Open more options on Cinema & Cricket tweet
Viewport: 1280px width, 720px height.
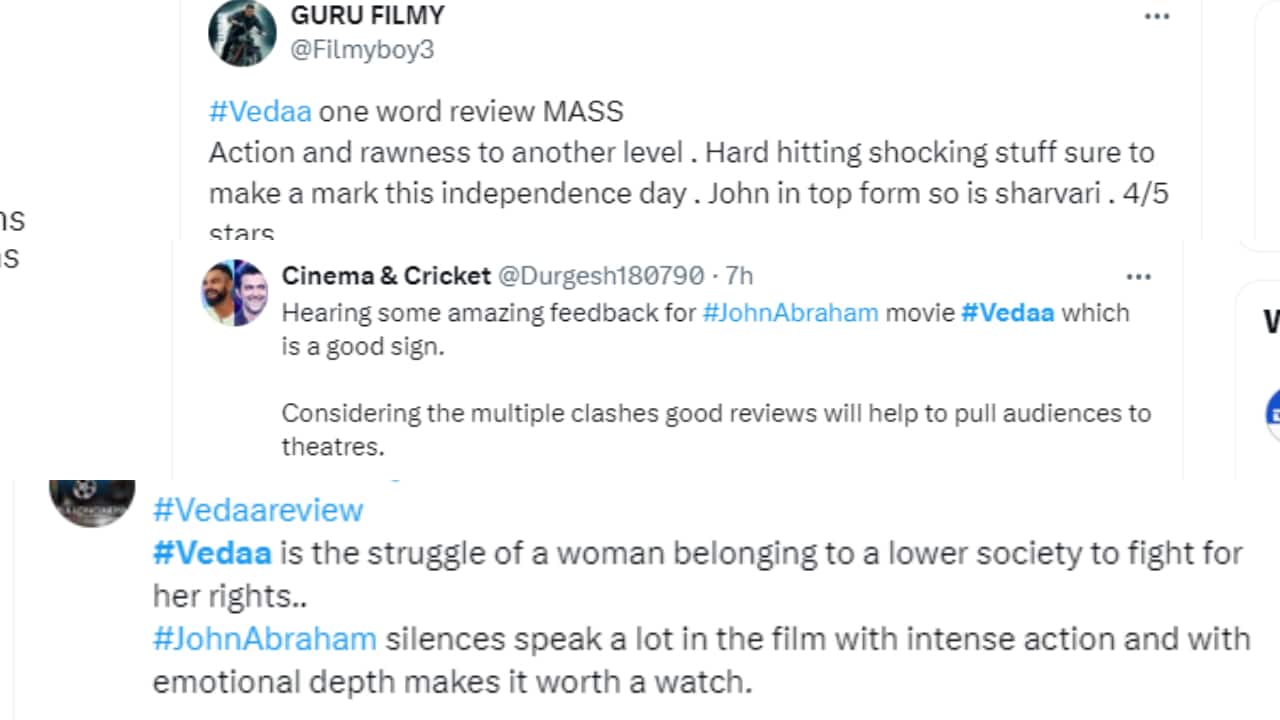coord(1139,277)
